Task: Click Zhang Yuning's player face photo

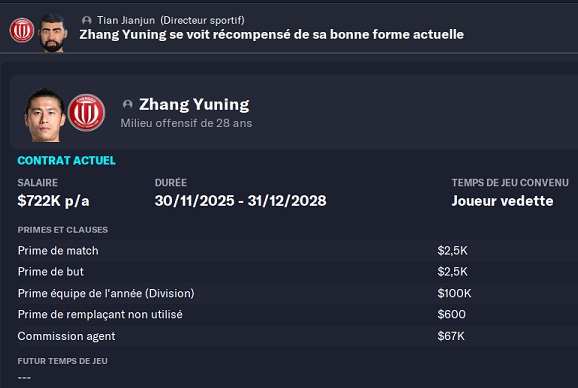Action: [x=44, y=115]
